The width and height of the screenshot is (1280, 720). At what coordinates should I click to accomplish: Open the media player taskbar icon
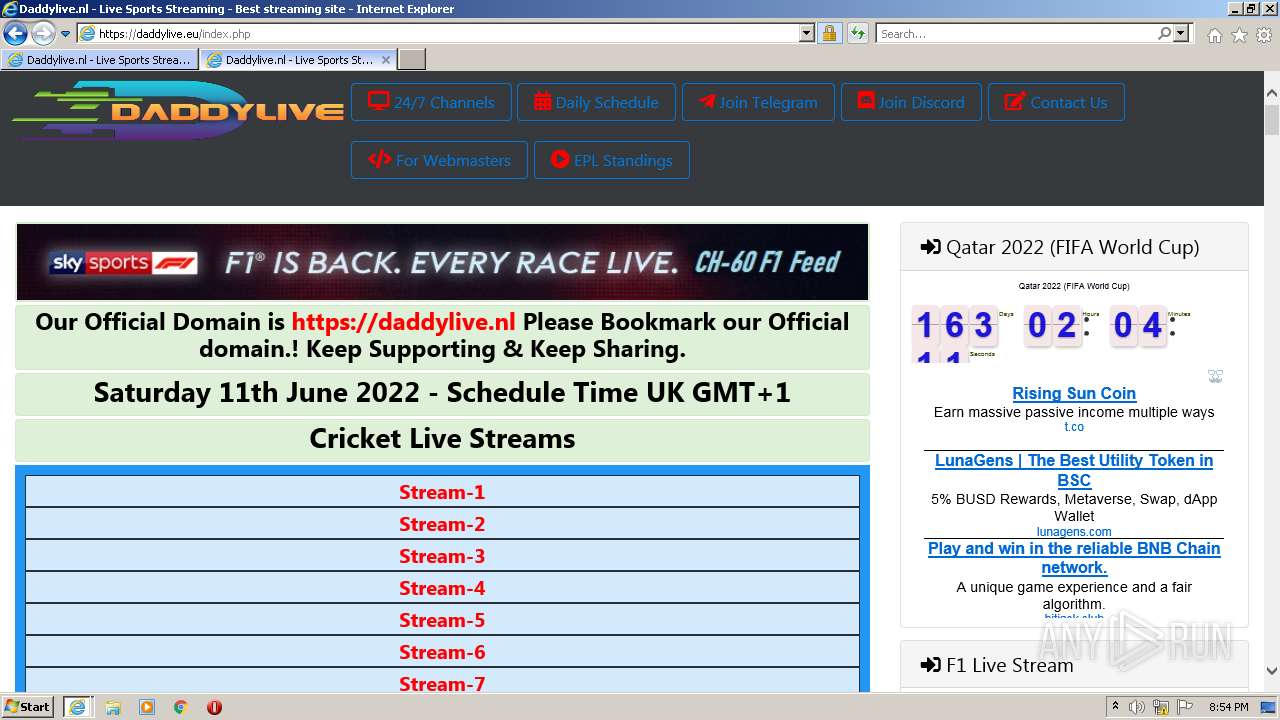(x=147, y=707)
